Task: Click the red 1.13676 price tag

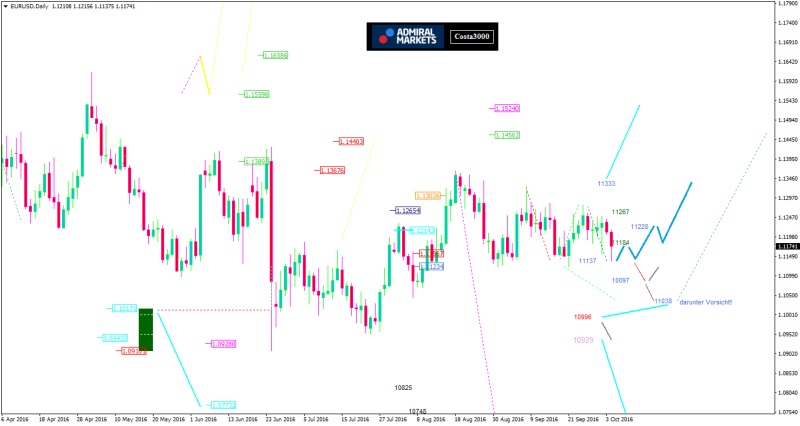Action: [x=332, y=171]
